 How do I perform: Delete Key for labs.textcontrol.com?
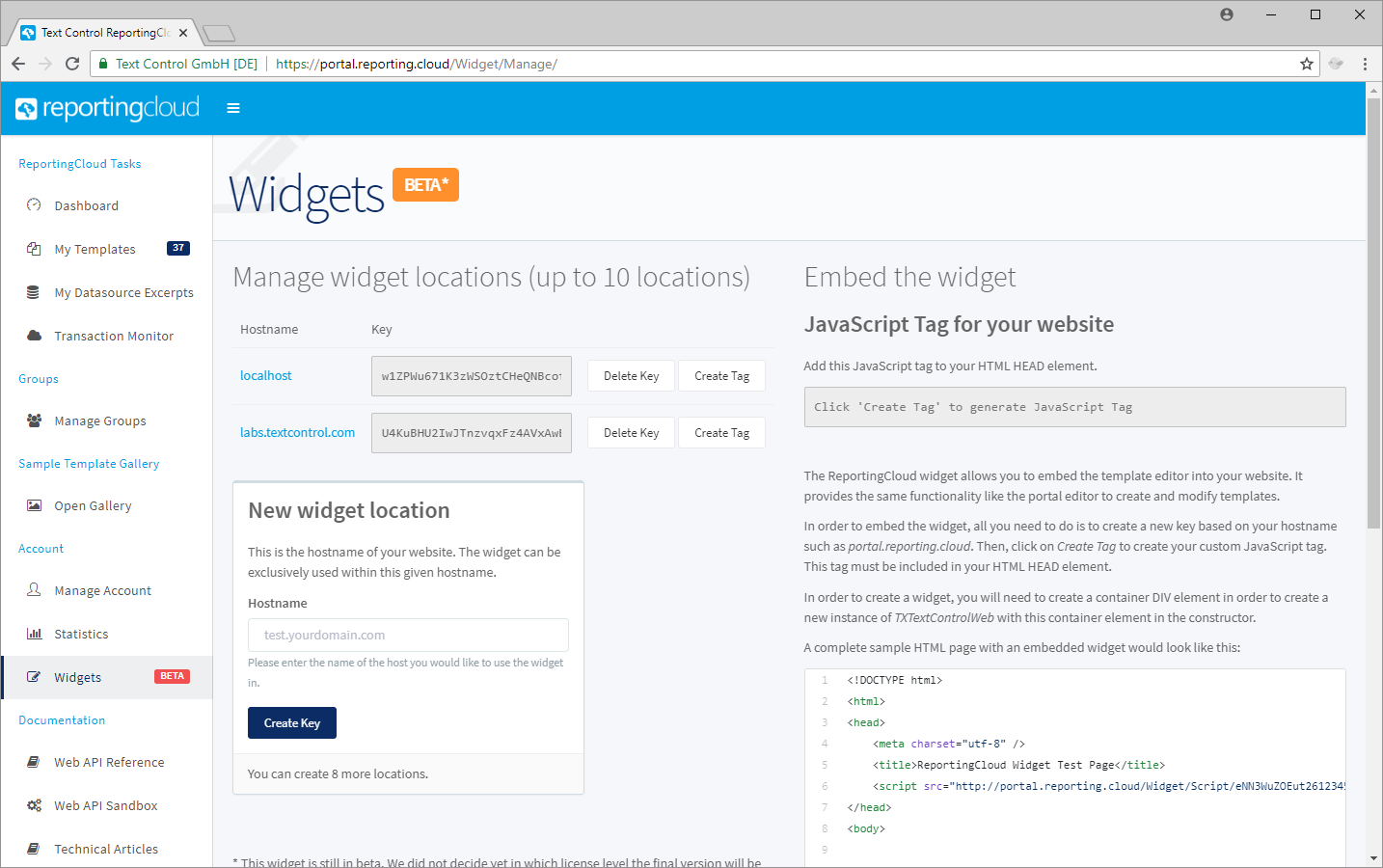point(632,433)
